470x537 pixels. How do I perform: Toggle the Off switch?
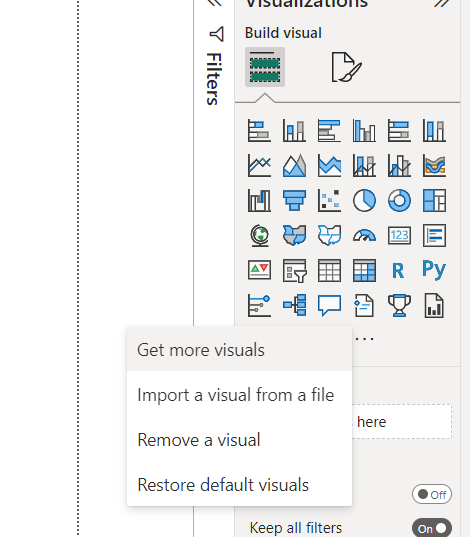click(432, 494)
